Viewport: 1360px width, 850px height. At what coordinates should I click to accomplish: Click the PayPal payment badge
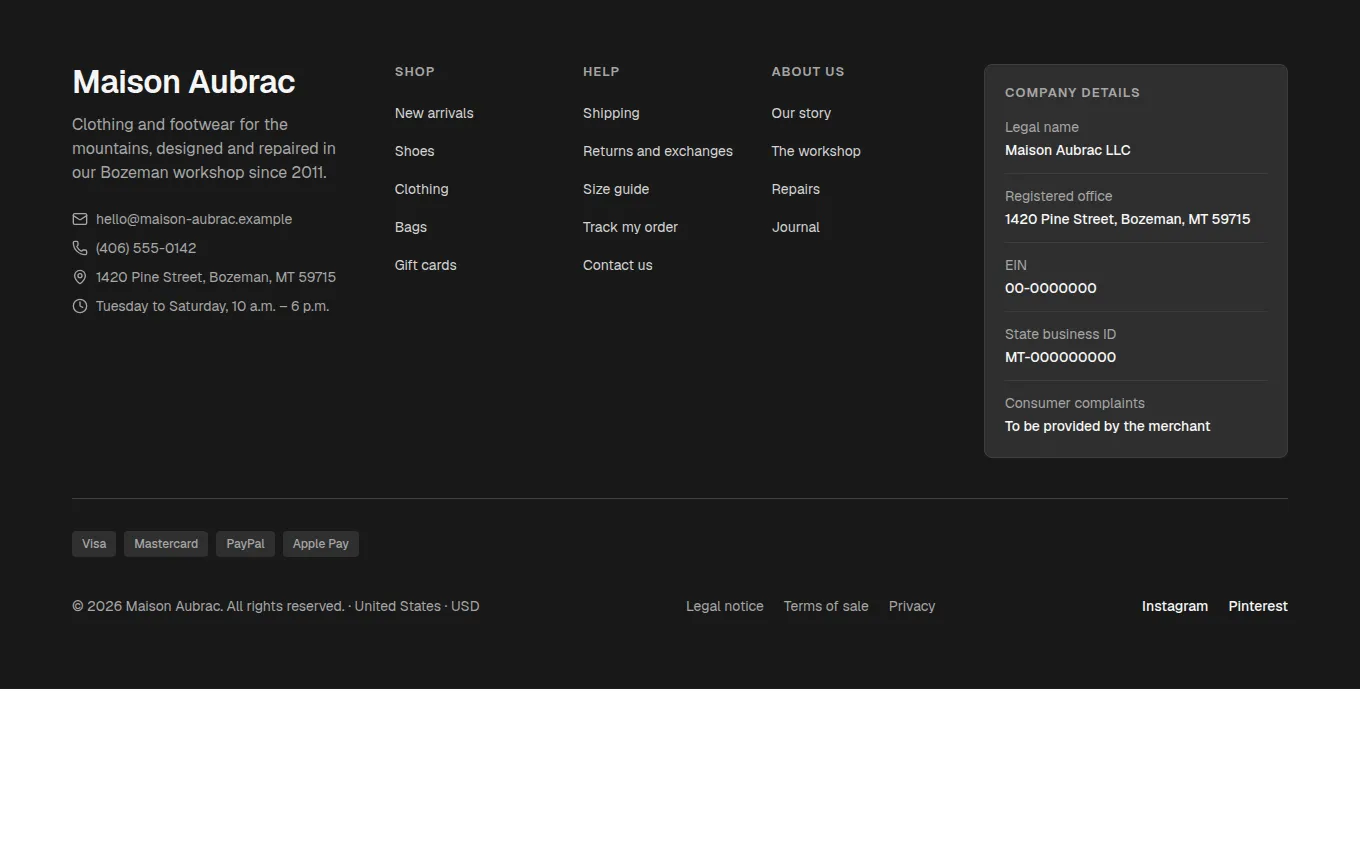245,544
